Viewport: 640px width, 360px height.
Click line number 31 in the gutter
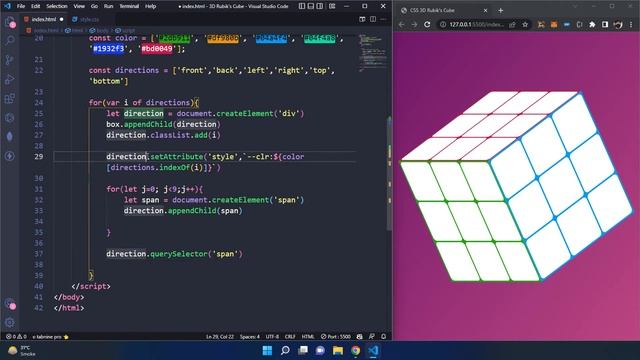coord(39,189)
